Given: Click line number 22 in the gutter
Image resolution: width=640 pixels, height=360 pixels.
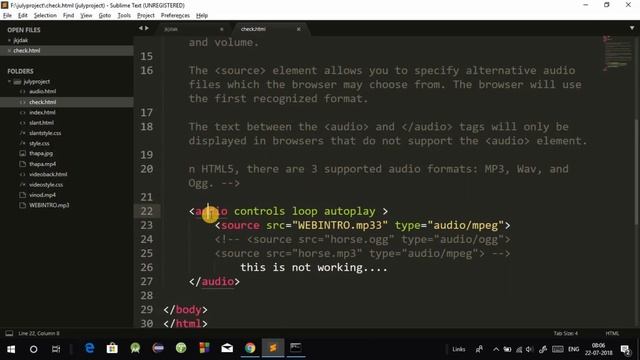Looking at the screenshot, I should coord(147,211).
